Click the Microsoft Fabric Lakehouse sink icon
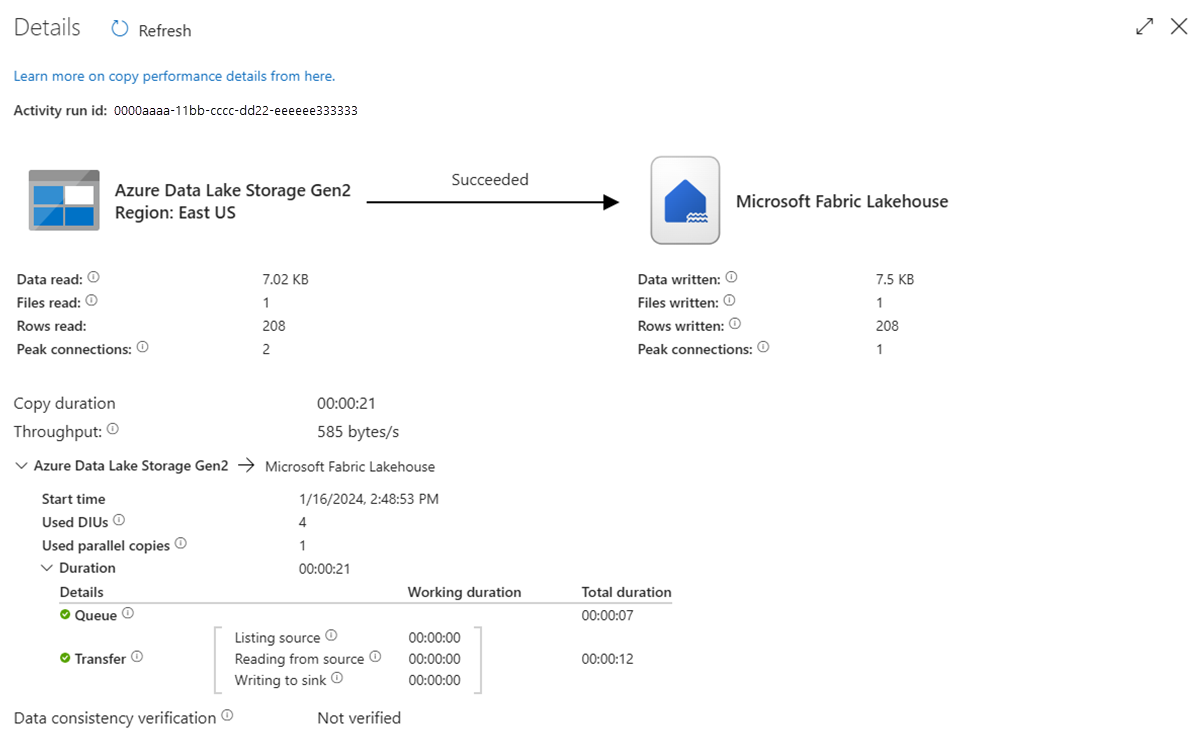 (684, 200)
